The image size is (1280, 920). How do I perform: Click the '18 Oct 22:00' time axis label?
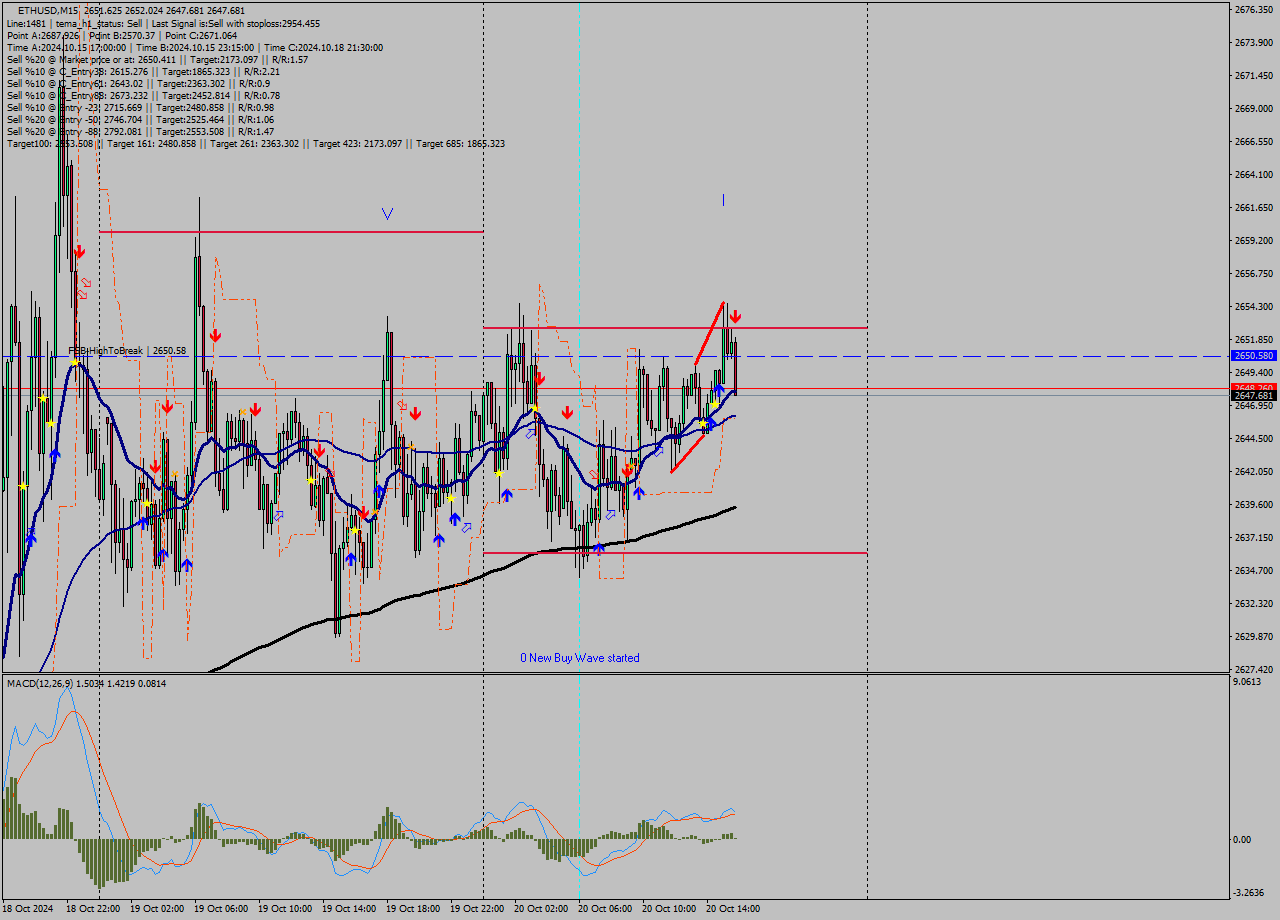(x=93, y=909)
